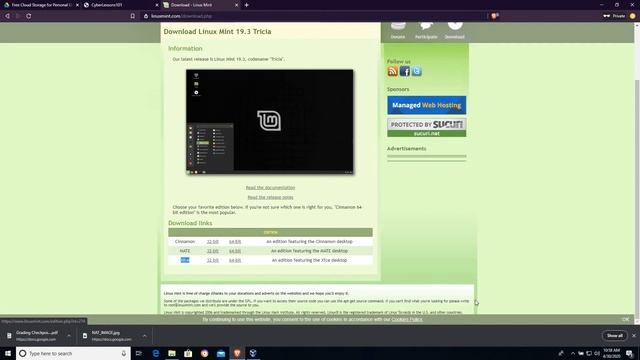Open the VirtualBox taskbar icon
Image resolution: width=640 pixels, height=360 pixels.
point(253,353)
